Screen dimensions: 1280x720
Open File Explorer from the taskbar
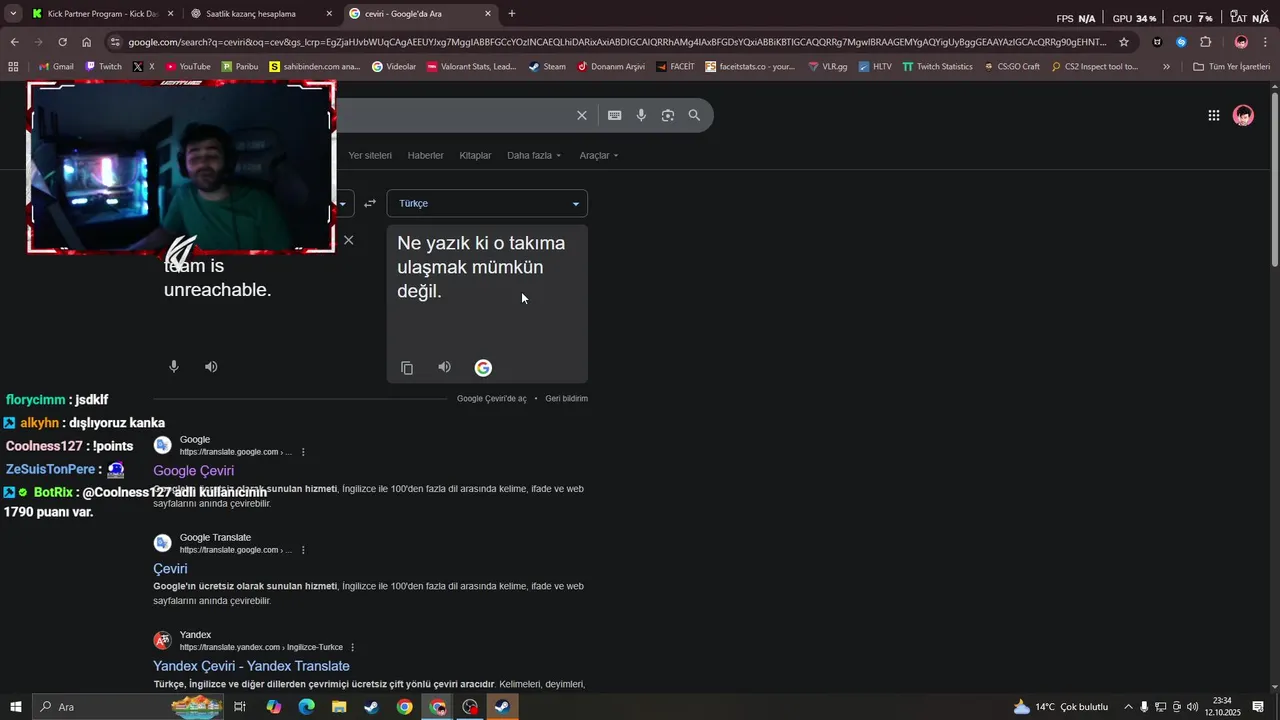(x=339, y=707)
